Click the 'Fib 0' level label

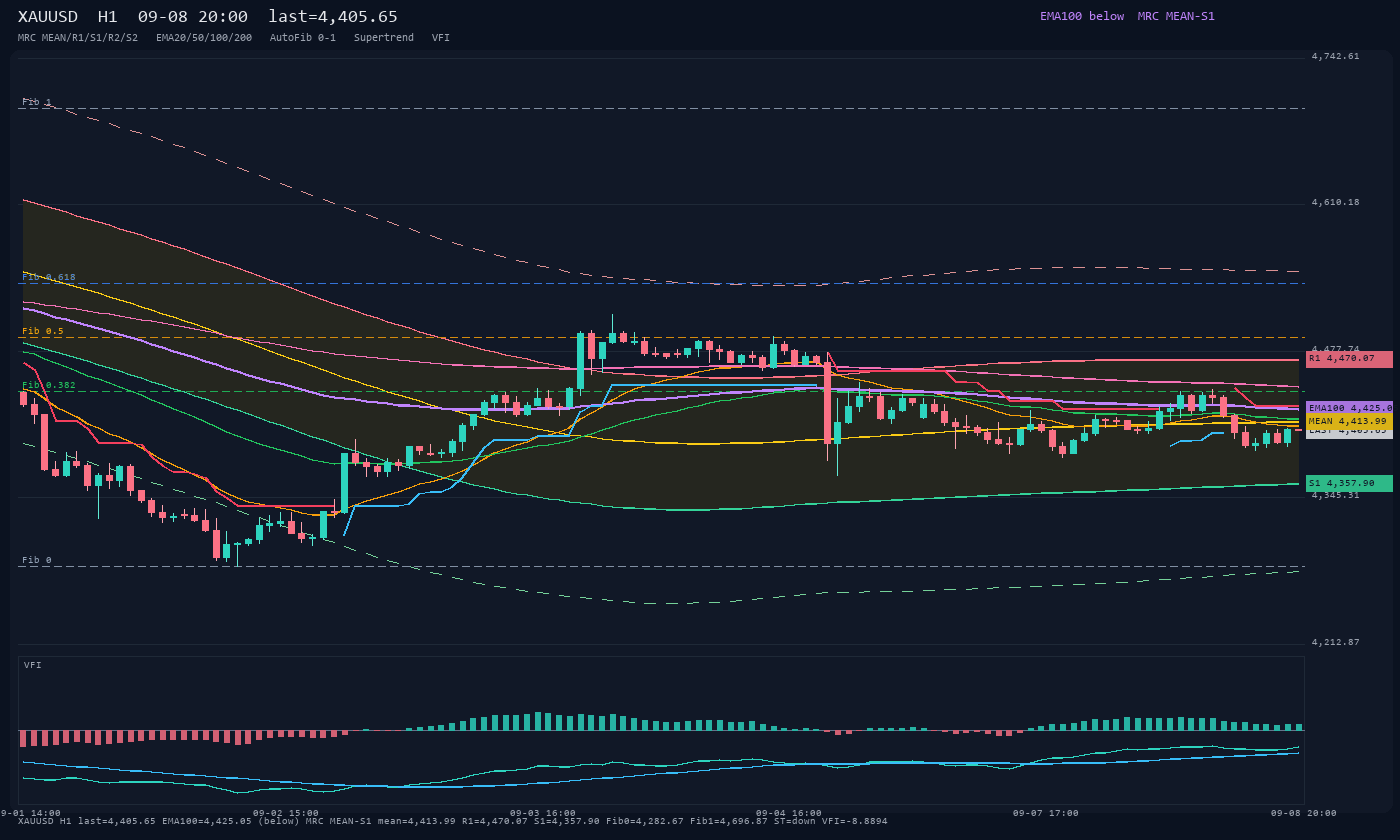tap(37, 560)
